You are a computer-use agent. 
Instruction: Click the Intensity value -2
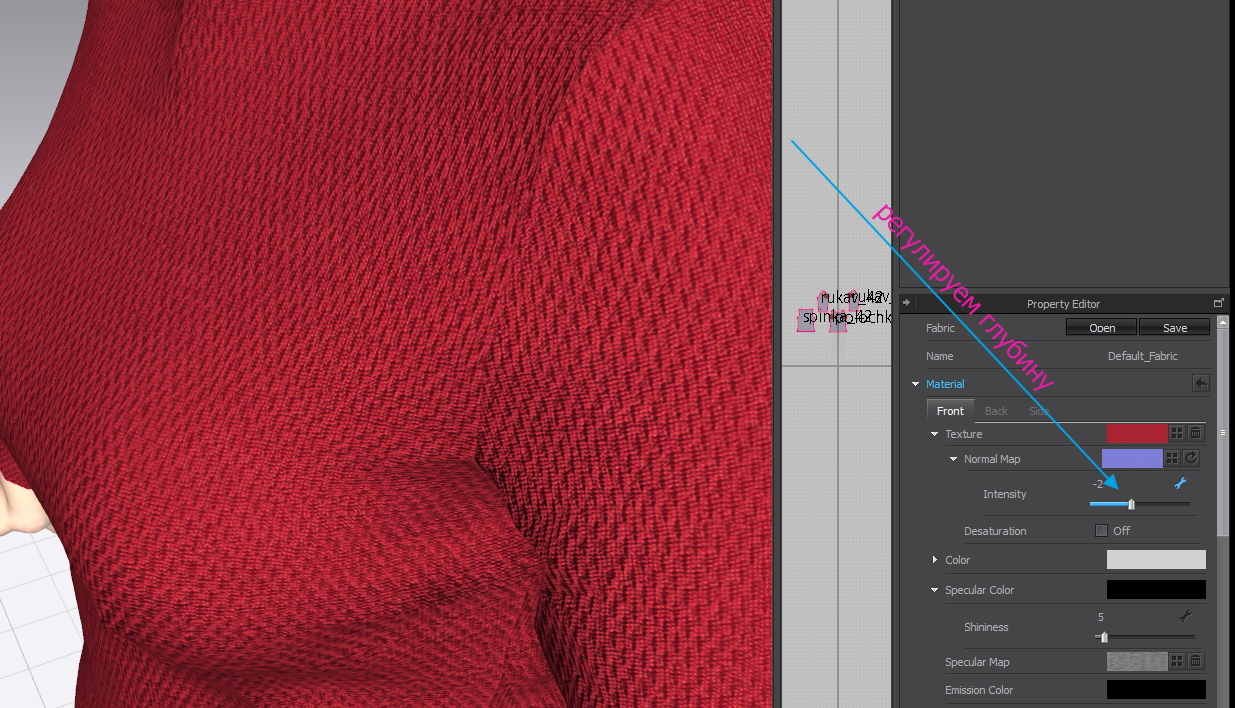coord(1098,483)
